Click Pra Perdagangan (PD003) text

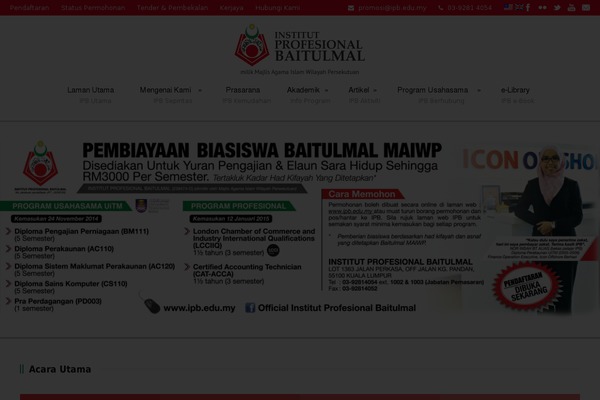[x=58, y=301]
